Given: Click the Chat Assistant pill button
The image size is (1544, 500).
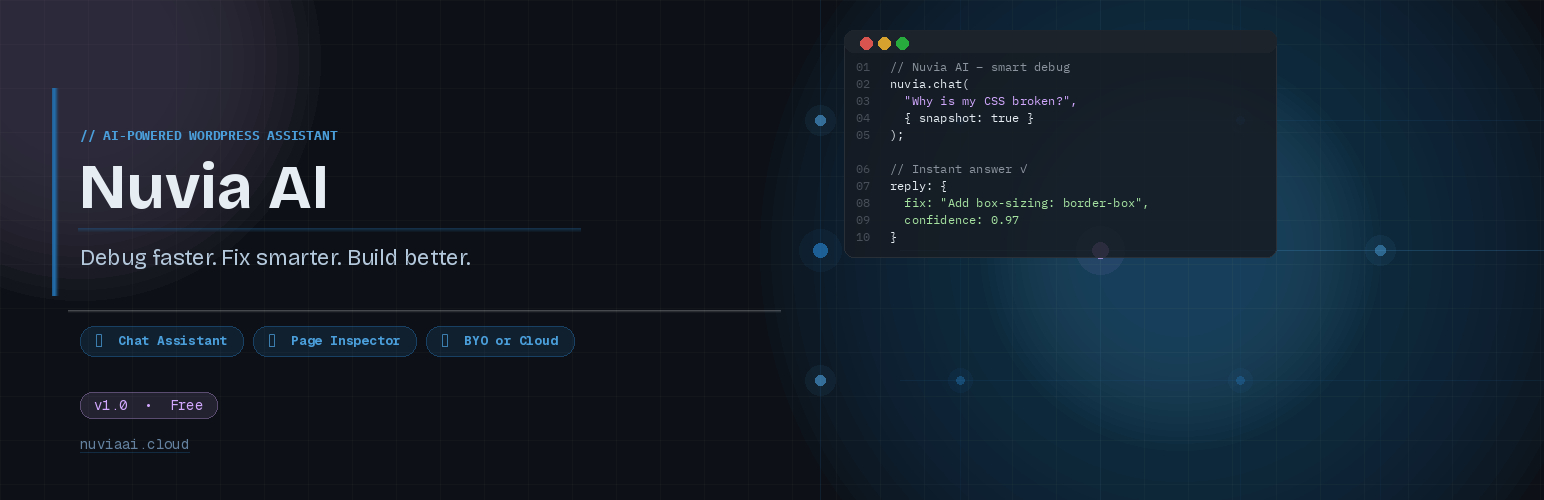Looking at the screenshot, I should tap(162, 341).
